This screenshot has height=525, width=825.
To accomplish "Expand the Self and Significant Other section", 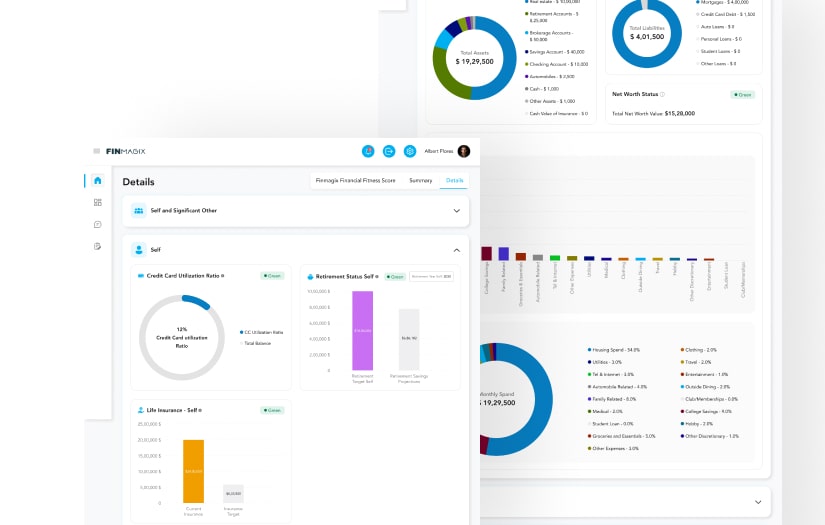I will coord(456,211).
